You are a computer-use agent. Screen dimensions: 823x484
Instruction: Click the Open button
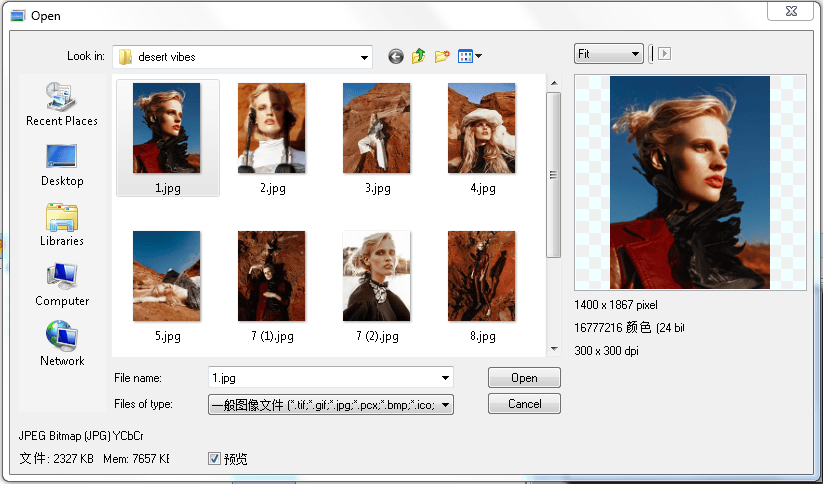tap(524, 378)
